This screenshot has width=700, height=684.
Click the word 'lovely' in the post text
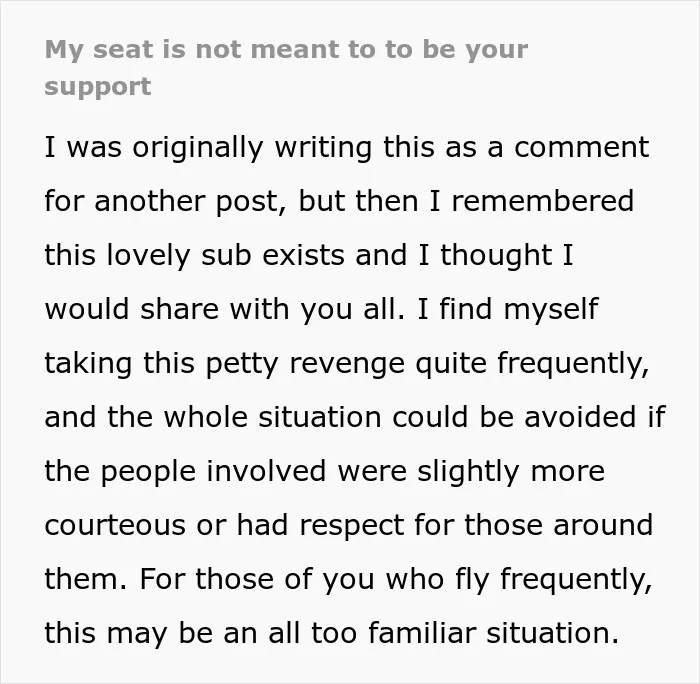click(148, 256)
